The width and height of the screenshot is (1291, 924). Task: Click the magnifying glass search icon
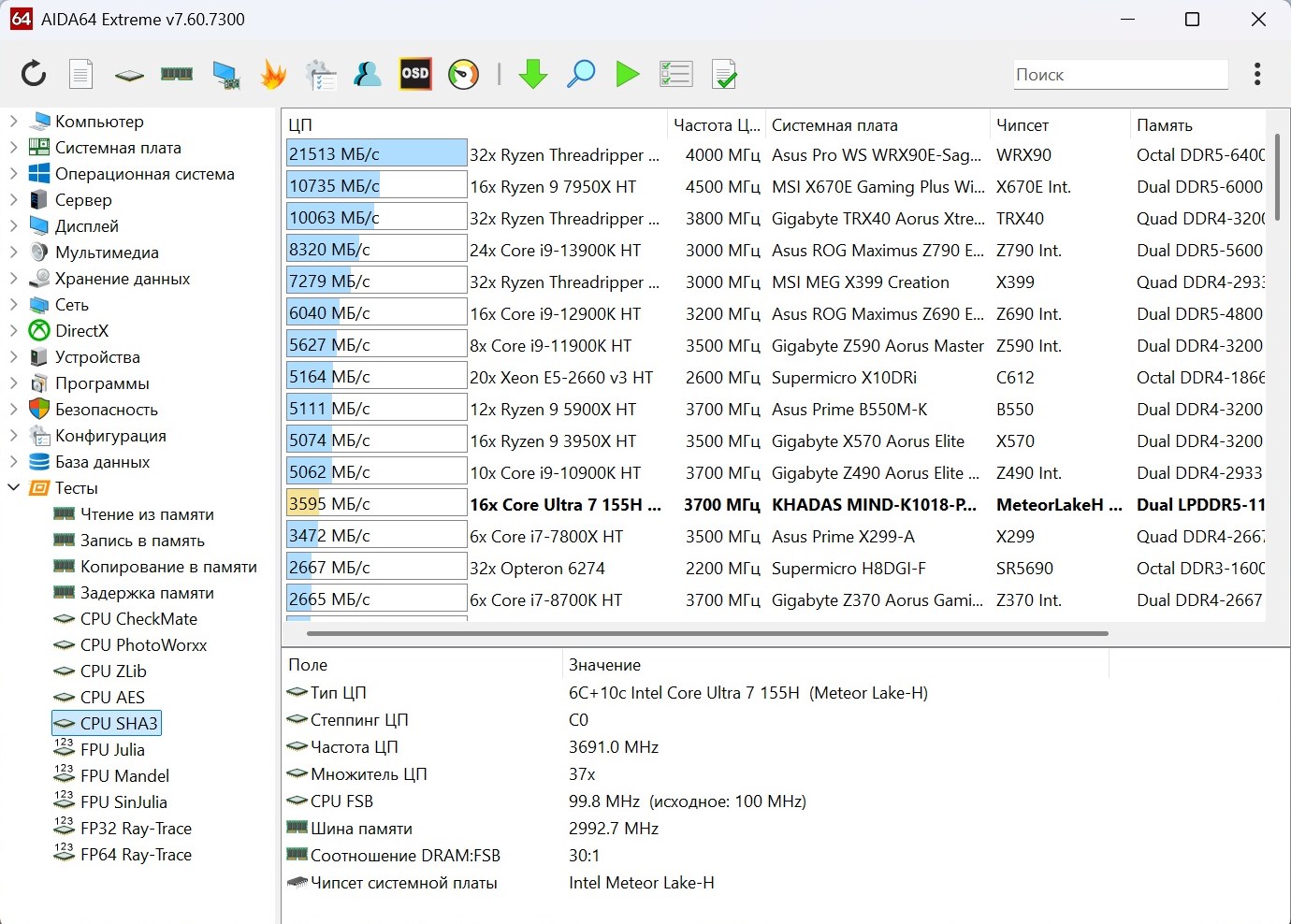[x=581, y=74]
